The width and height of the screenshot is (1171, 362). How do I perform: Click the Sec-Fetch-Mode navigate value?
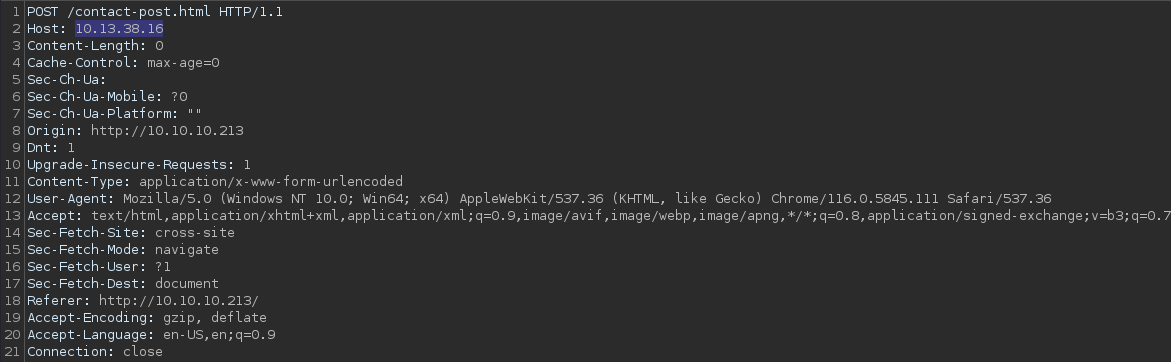(187, 250)
